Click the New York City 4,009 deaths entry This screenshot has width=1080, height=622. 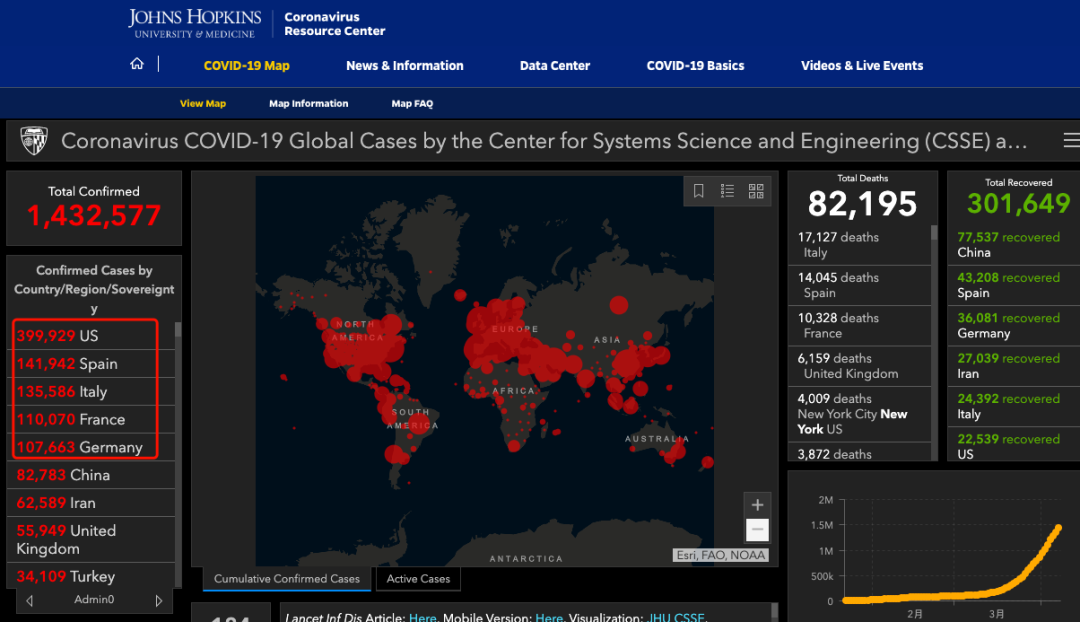point(859,413)
